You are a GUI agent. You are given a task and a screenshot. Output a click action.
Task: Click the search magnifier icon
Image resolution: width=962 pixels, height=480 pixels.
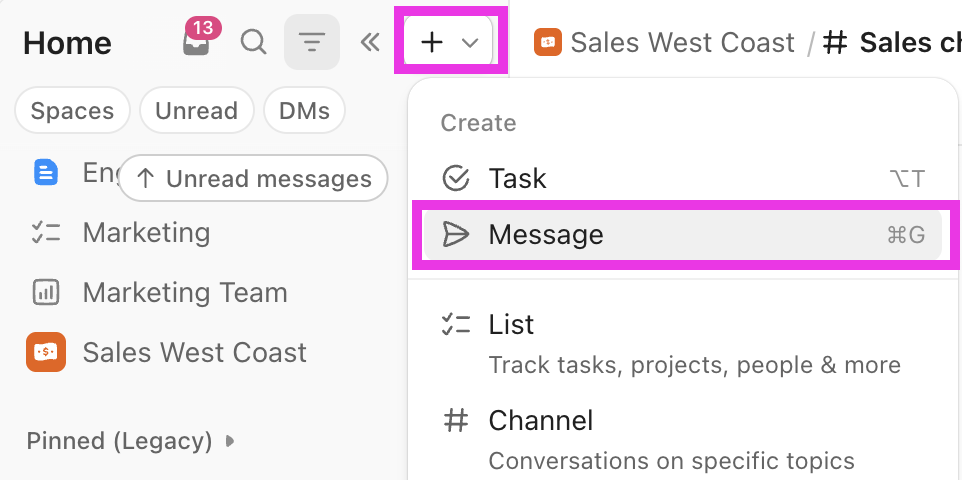click(253, 42)
